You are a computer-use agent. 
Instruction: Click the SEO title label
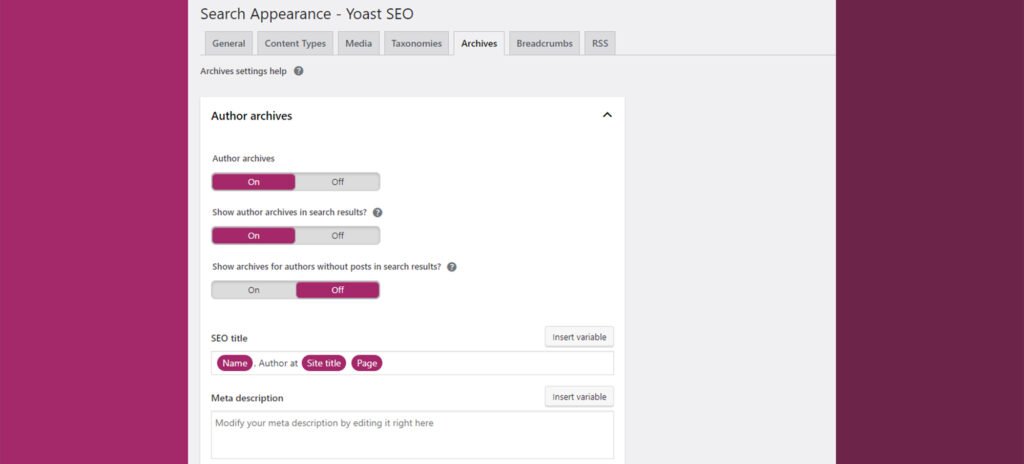229,339
